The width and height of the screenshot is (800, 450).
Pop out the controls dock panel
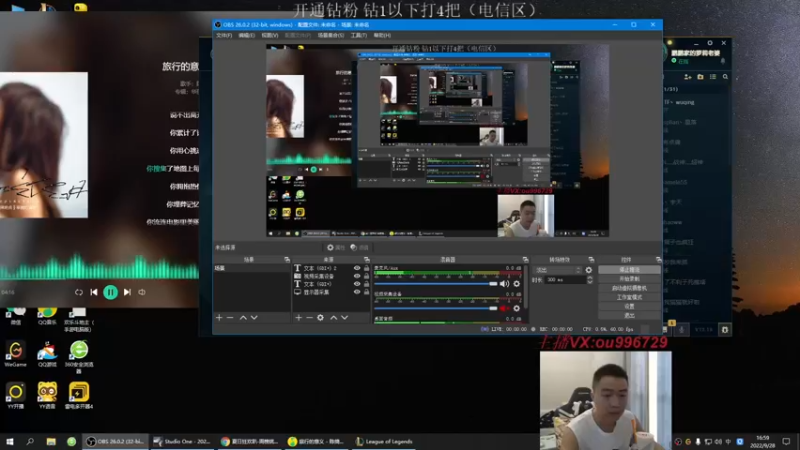[x=658, y=260]
